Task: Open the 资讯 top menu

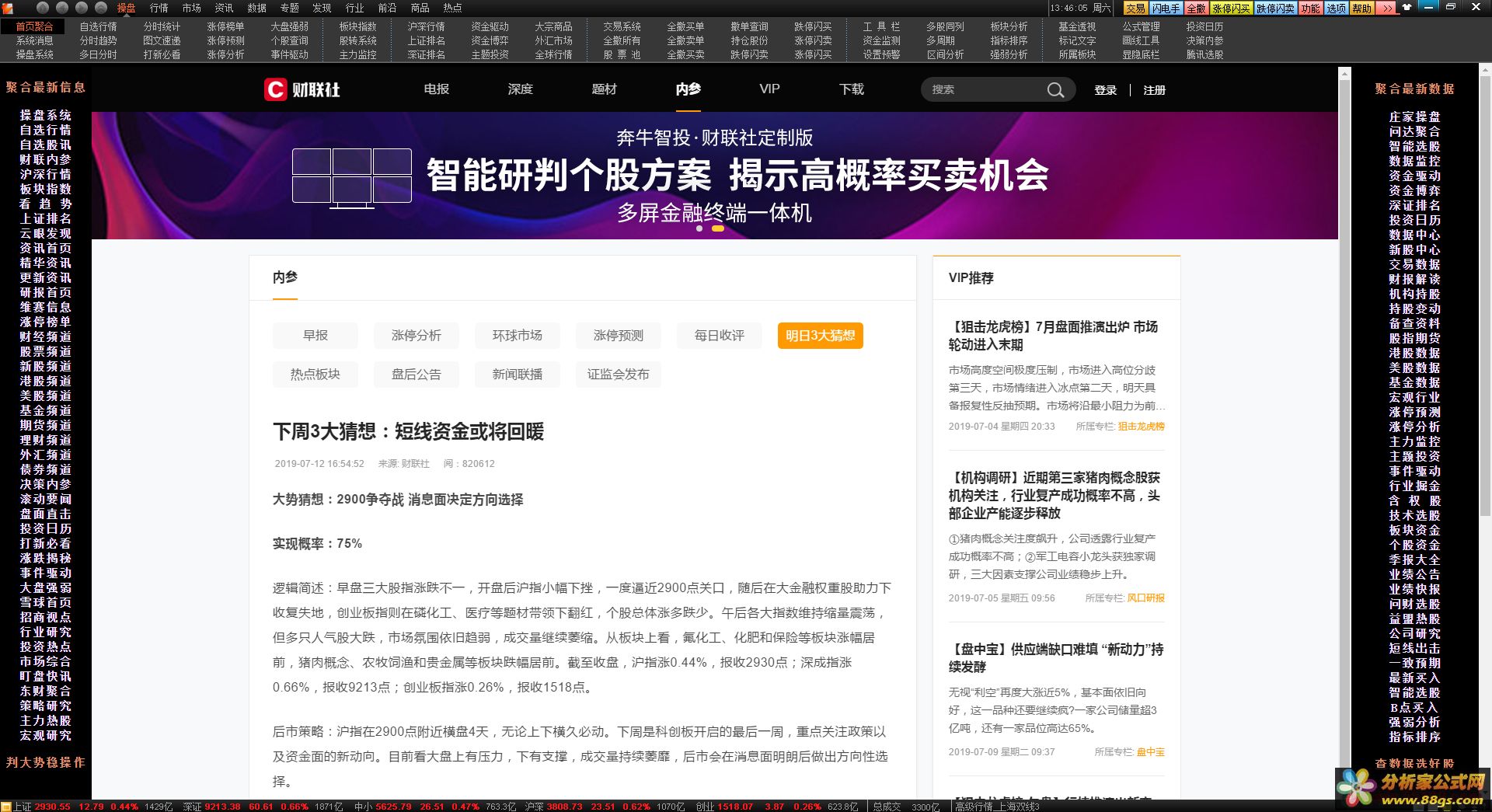Action: coord(224,8)
